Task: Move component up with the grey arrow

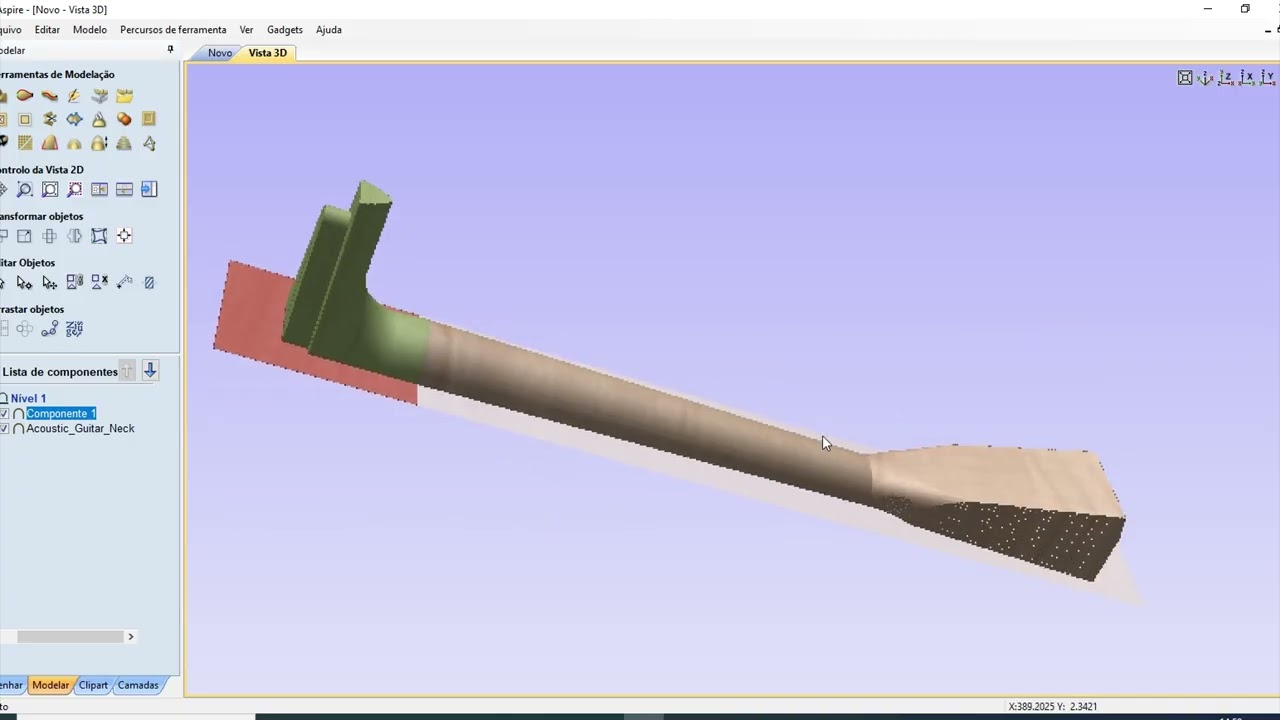Action: point(127,371)
